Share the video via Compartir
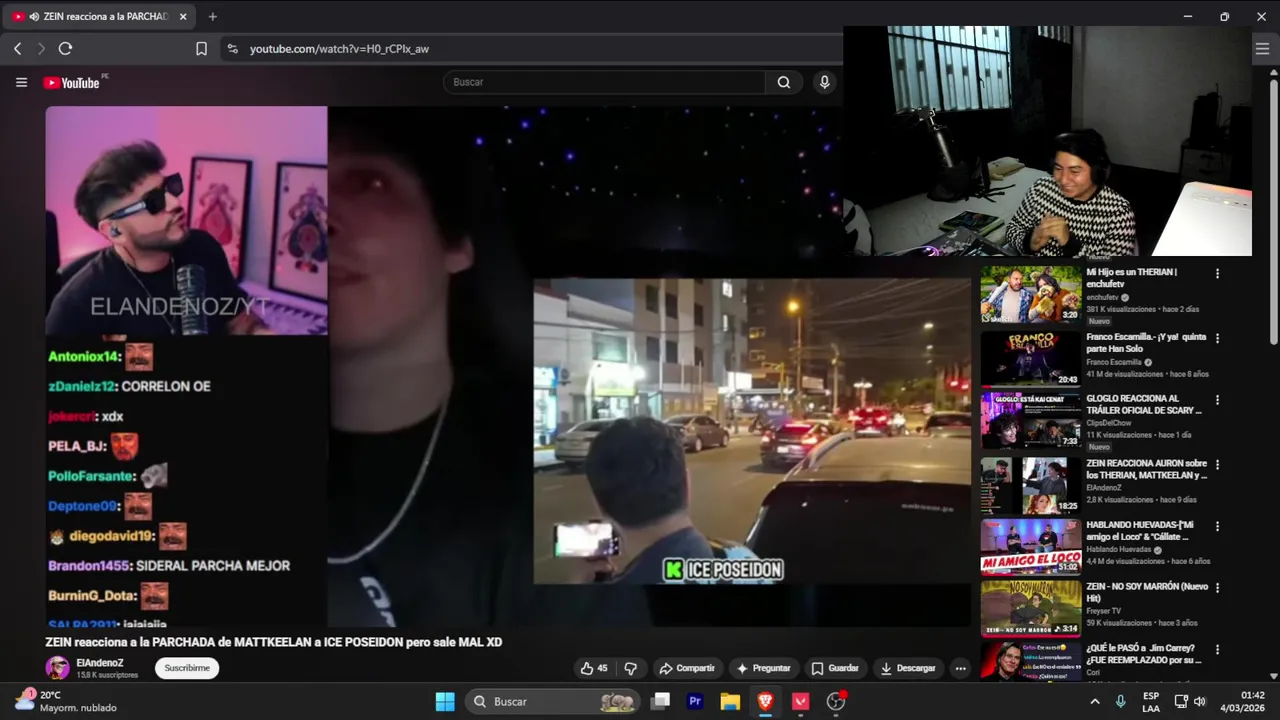The width and height of the screenshot is (1280, 720). 686,668
